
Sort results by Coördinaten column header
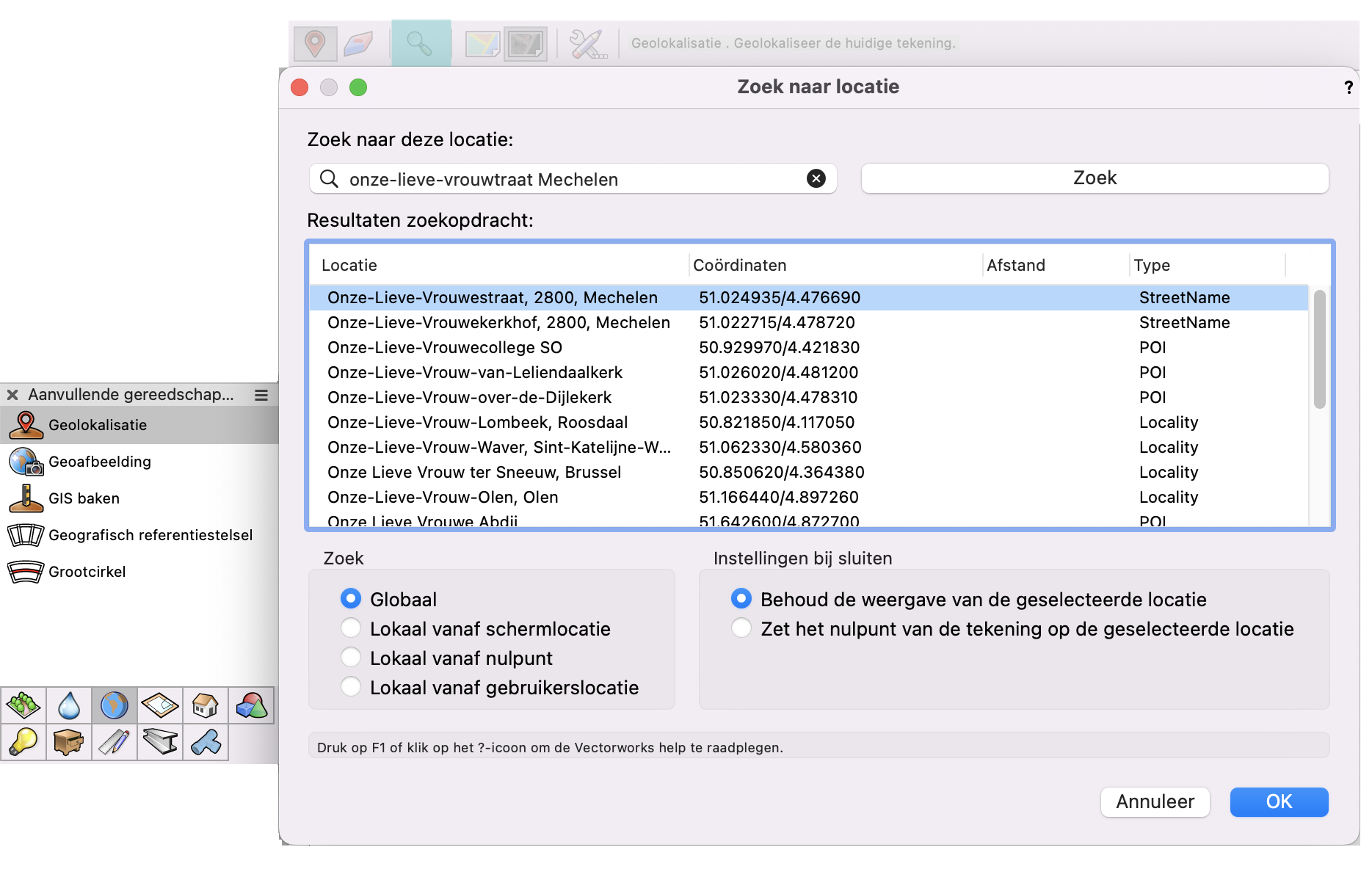pos(836,265)
